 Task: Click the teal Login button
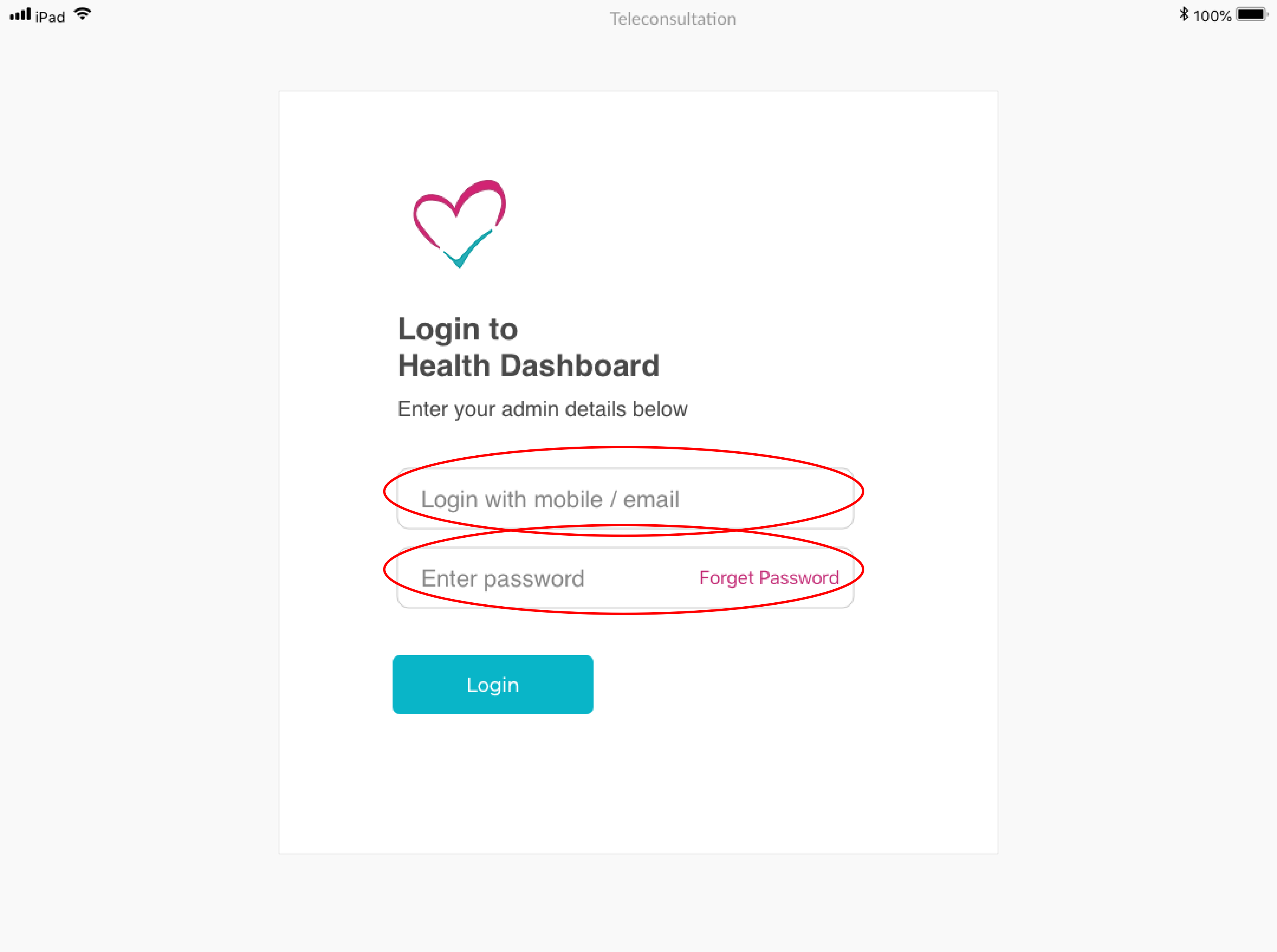(493, 685)
